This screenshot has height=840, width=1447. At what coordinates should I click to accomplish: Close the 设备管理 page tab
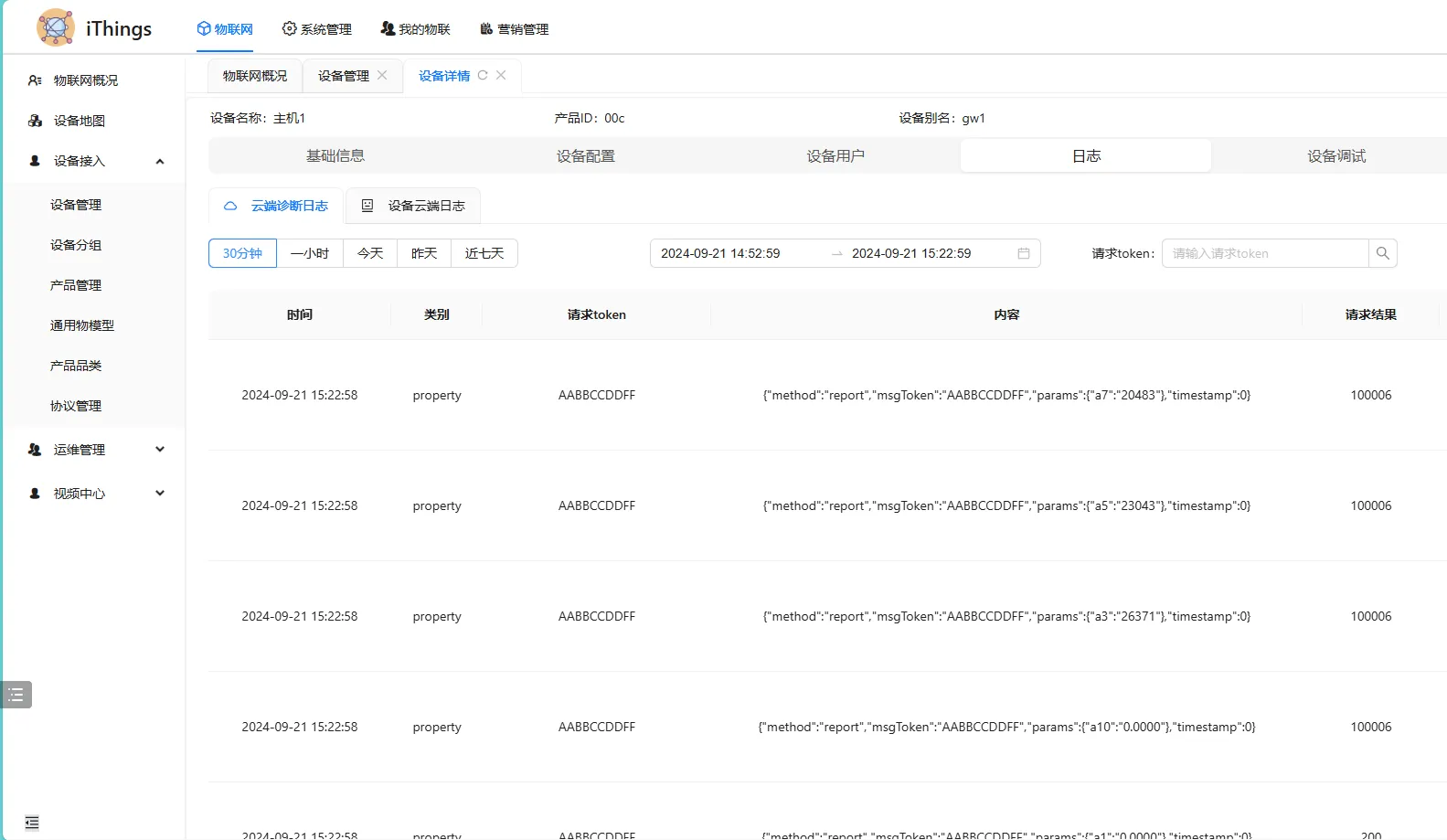pos(382,75)
